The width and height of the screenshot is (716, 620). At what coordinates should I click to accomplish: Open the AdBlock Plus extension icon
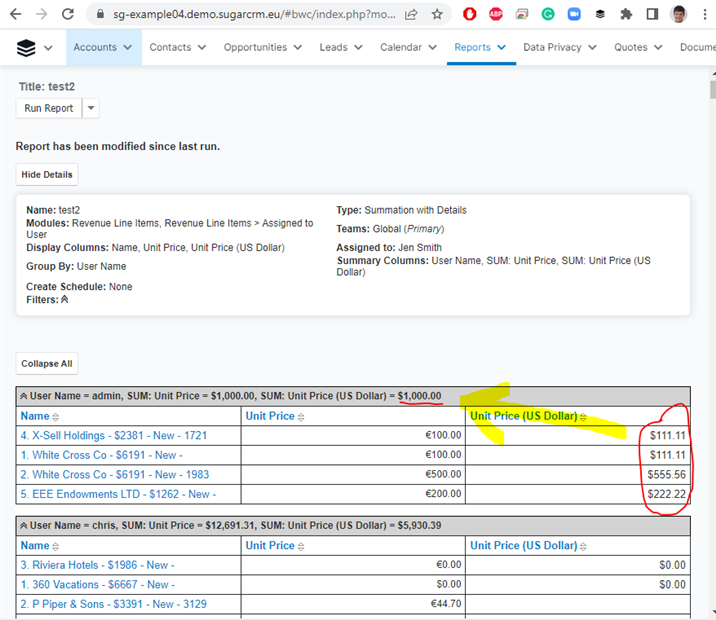(x=496, y=14)
